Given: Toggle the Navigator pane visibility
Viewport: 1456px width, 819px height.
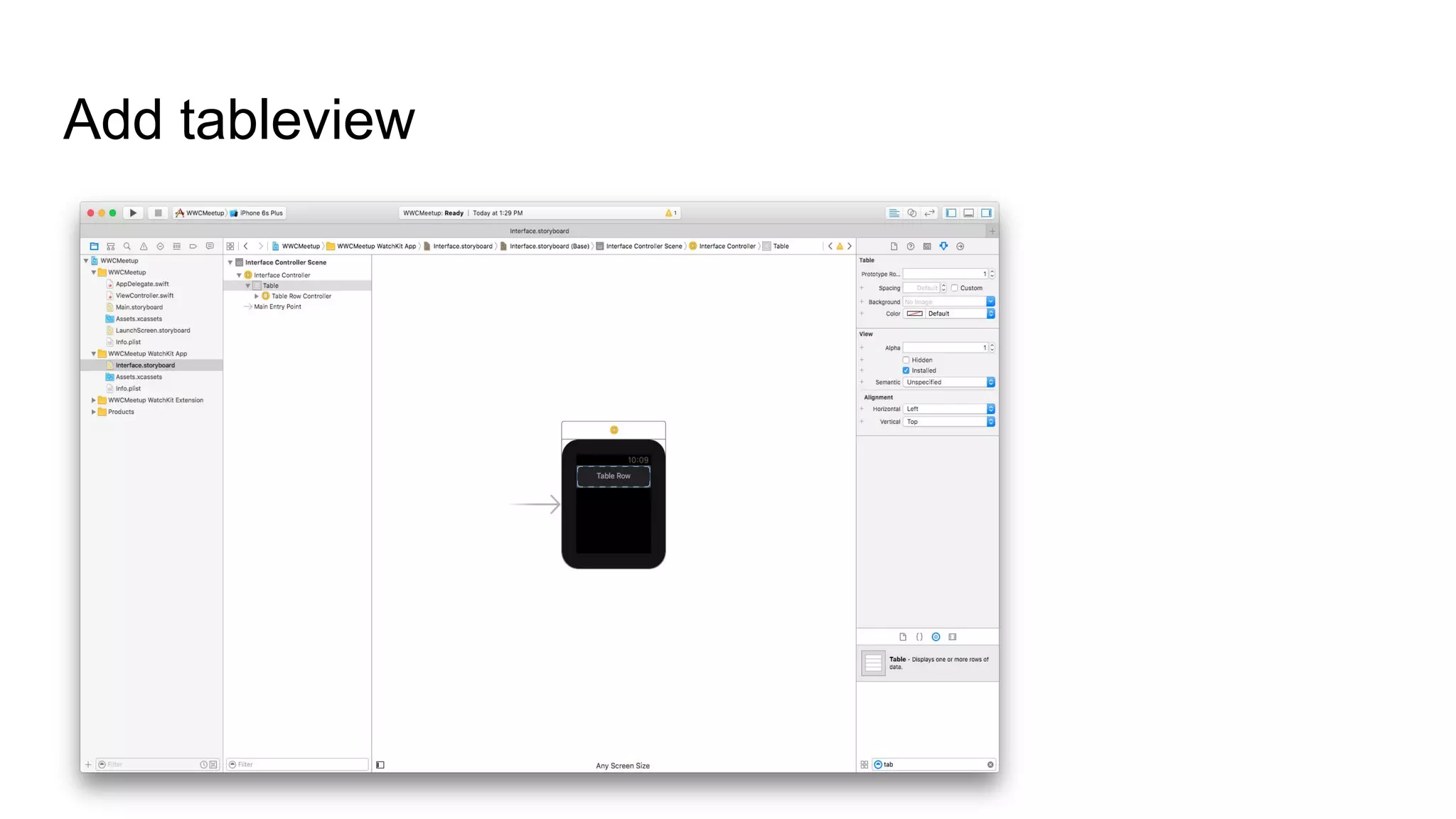Looking at the screenshot, I should 951,213.
